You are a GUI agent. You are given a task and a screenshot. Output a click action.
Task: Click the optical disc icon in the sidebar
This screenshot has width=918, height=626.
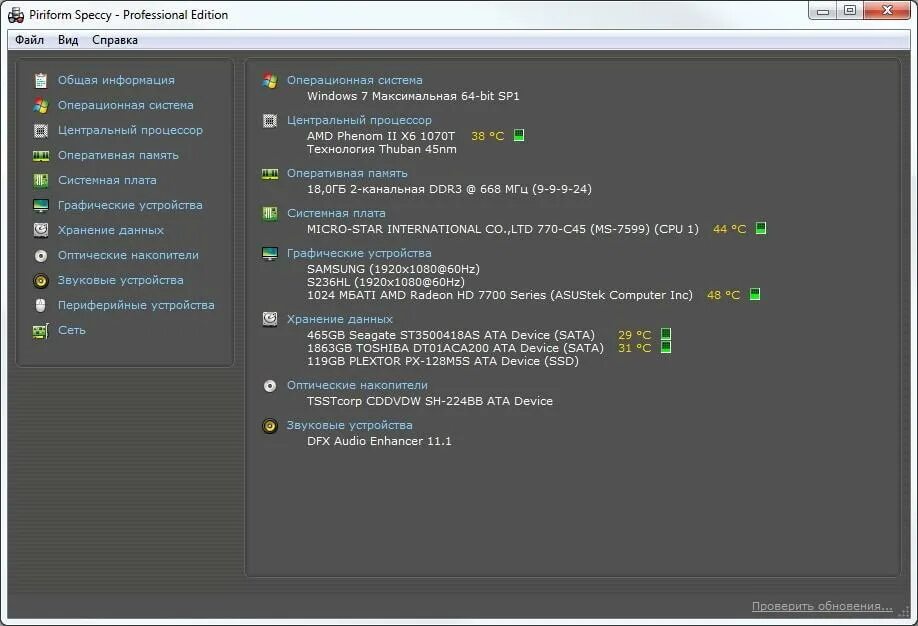pos(40,255)
